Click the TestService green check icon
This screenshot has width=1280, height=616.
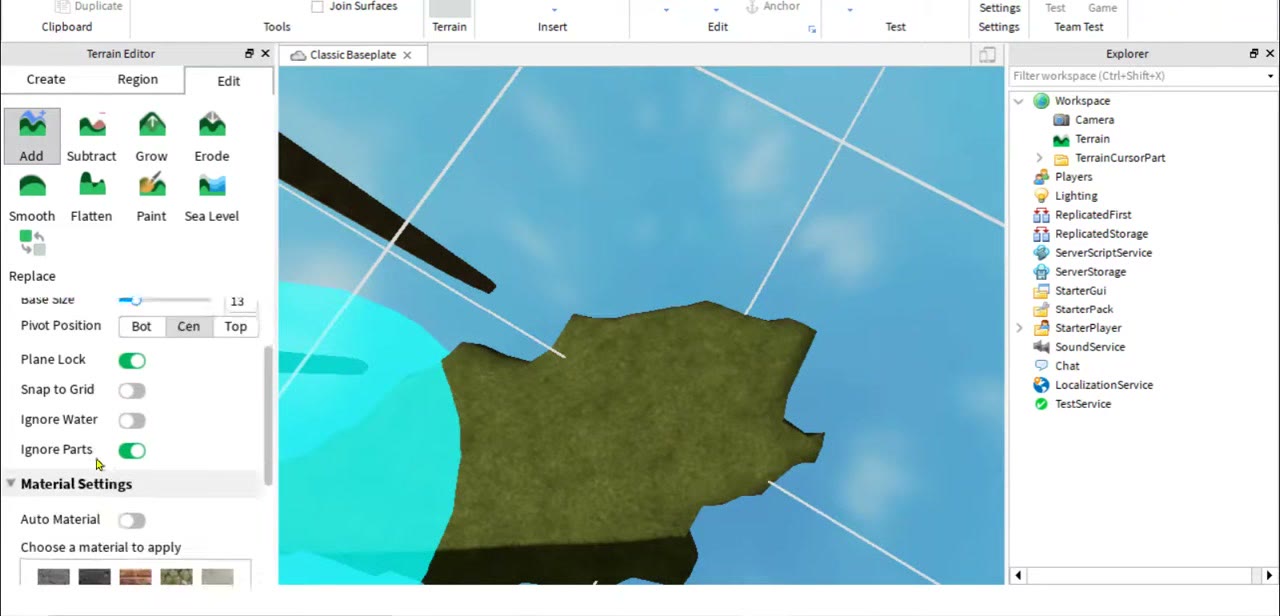[x=1041, y=404]
